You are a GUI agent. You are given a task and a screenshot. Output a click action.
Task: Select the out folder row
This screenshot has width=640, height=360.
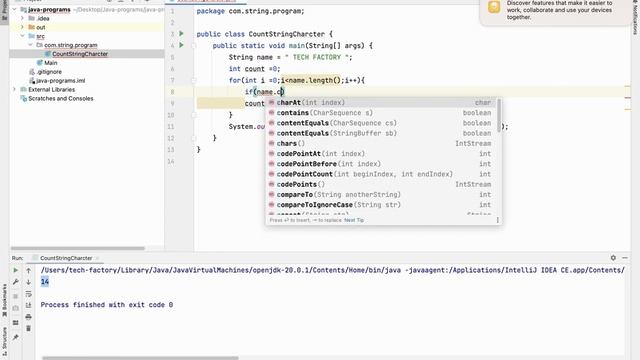[87, 27]
